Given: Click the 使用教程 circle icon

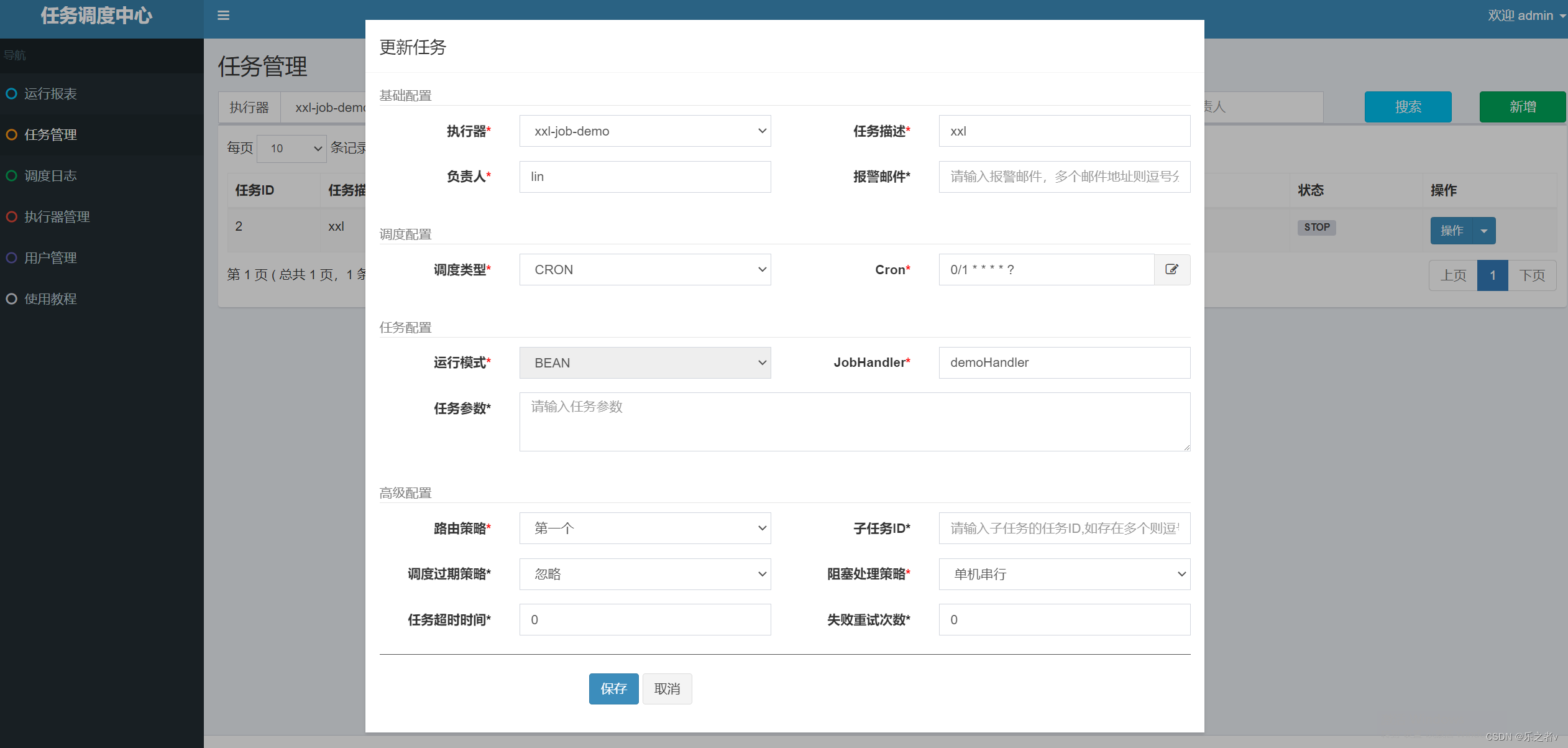Looking at the screenshot, I should pyautogui.click(x=11, y=298).
